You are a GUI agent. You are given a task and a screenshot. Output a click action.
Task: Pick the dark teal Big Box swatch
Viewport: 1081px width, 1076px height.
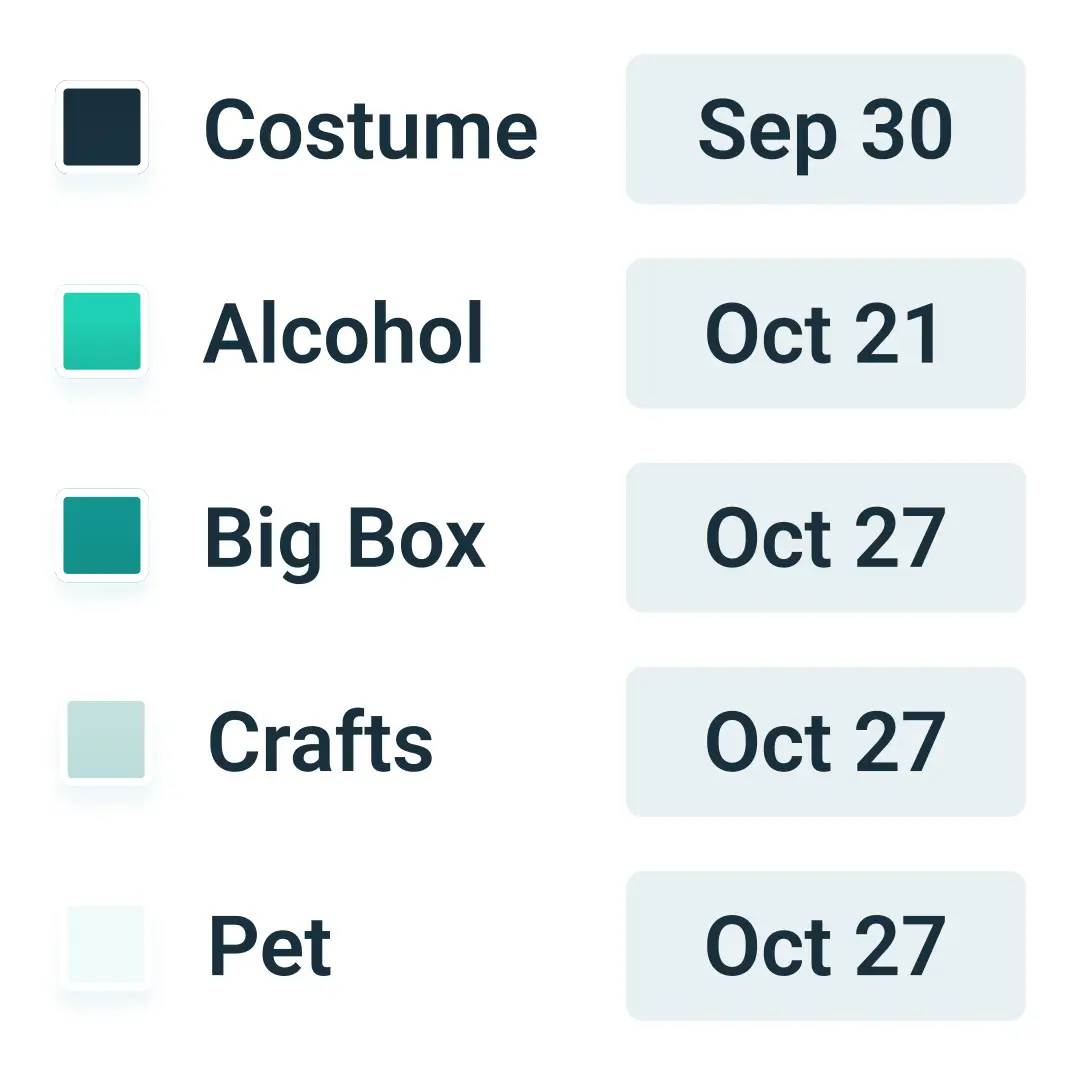[102, 535]
